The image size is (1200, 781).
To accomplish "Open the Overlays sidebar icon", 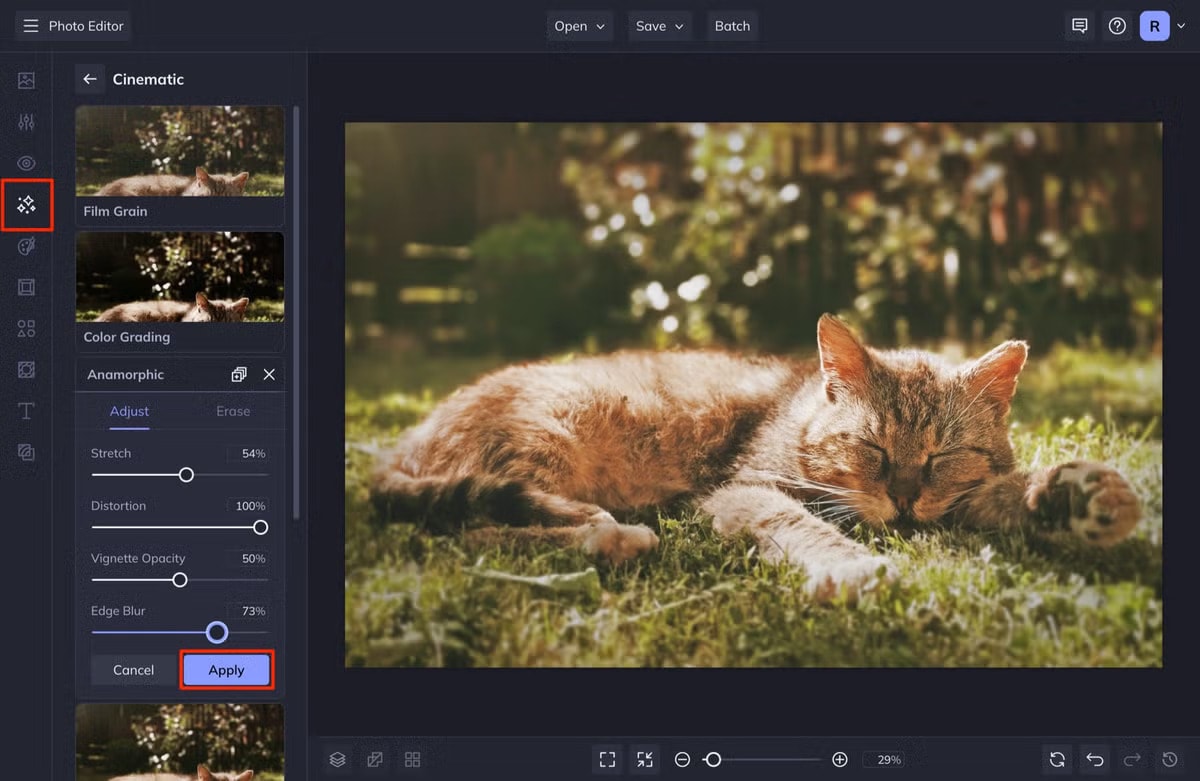I will [26, 370].
